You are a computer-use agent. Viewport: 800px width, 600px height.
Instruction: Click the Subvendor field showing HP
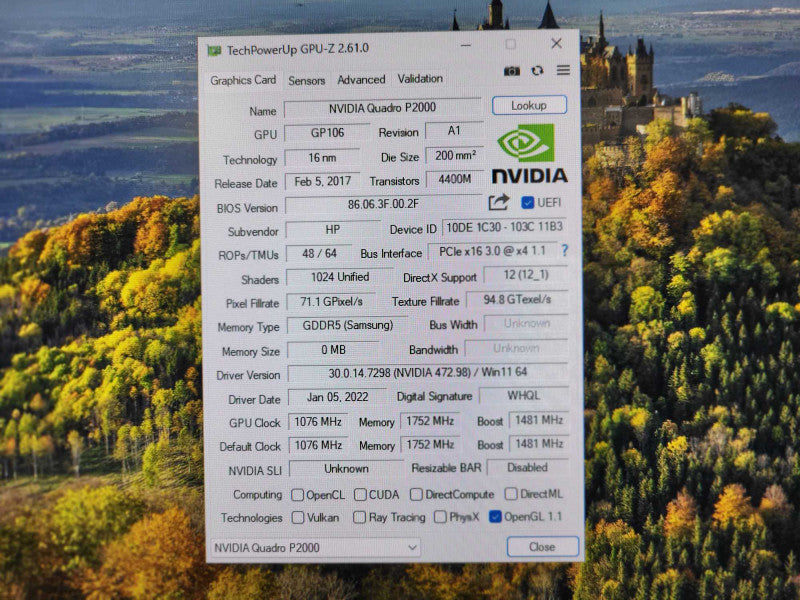click(x=333, y=230)
